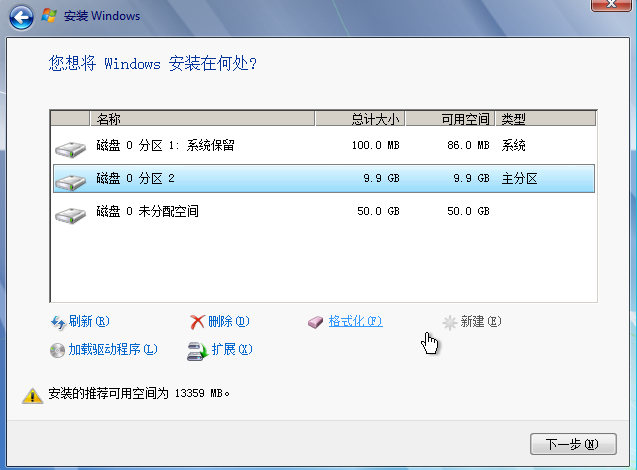Select the row 磁盘 0 未分配空间

pos(324,211)
